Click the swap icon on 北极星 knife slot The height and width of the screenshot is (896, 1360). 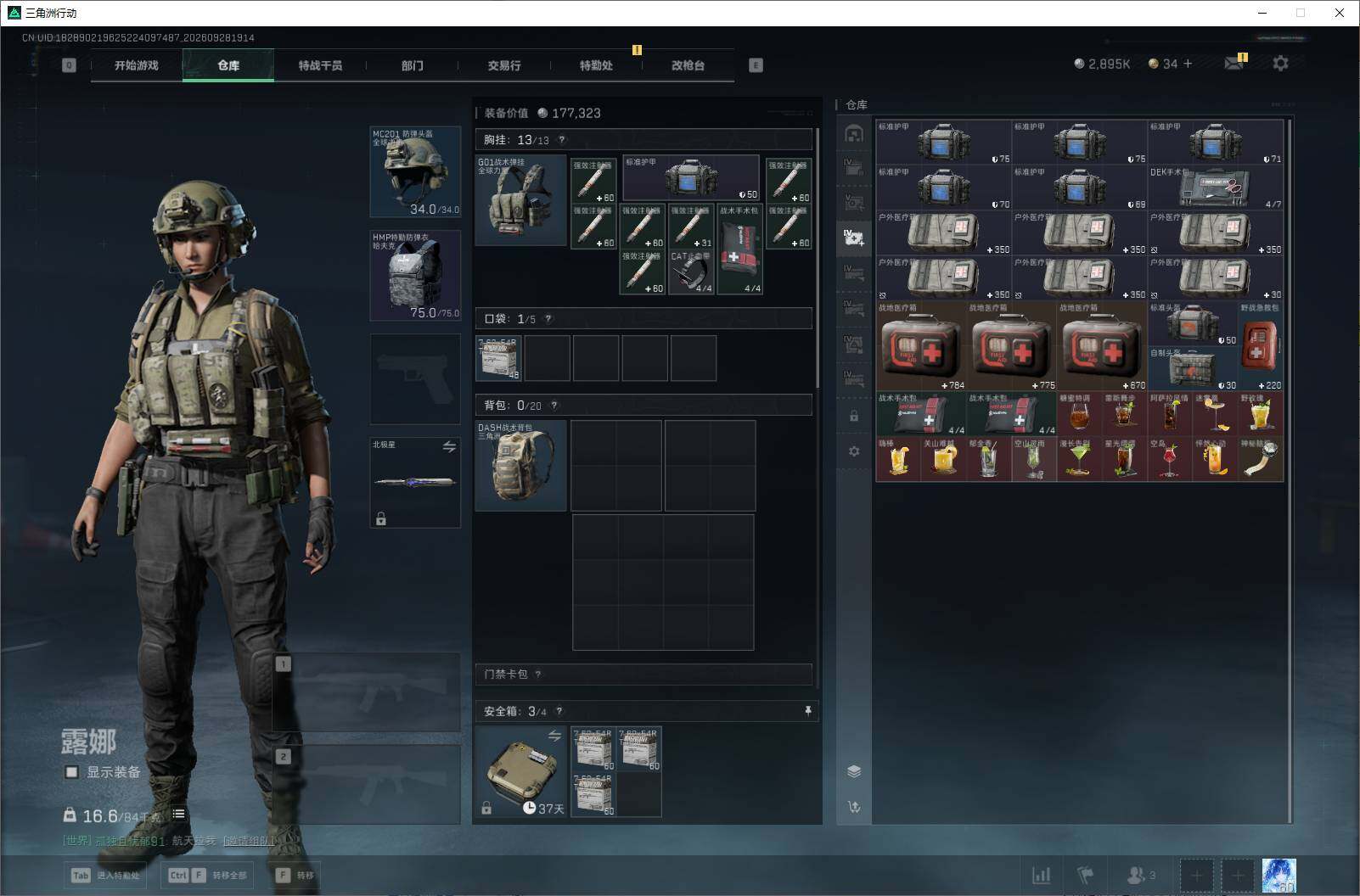tap(449, 446)
